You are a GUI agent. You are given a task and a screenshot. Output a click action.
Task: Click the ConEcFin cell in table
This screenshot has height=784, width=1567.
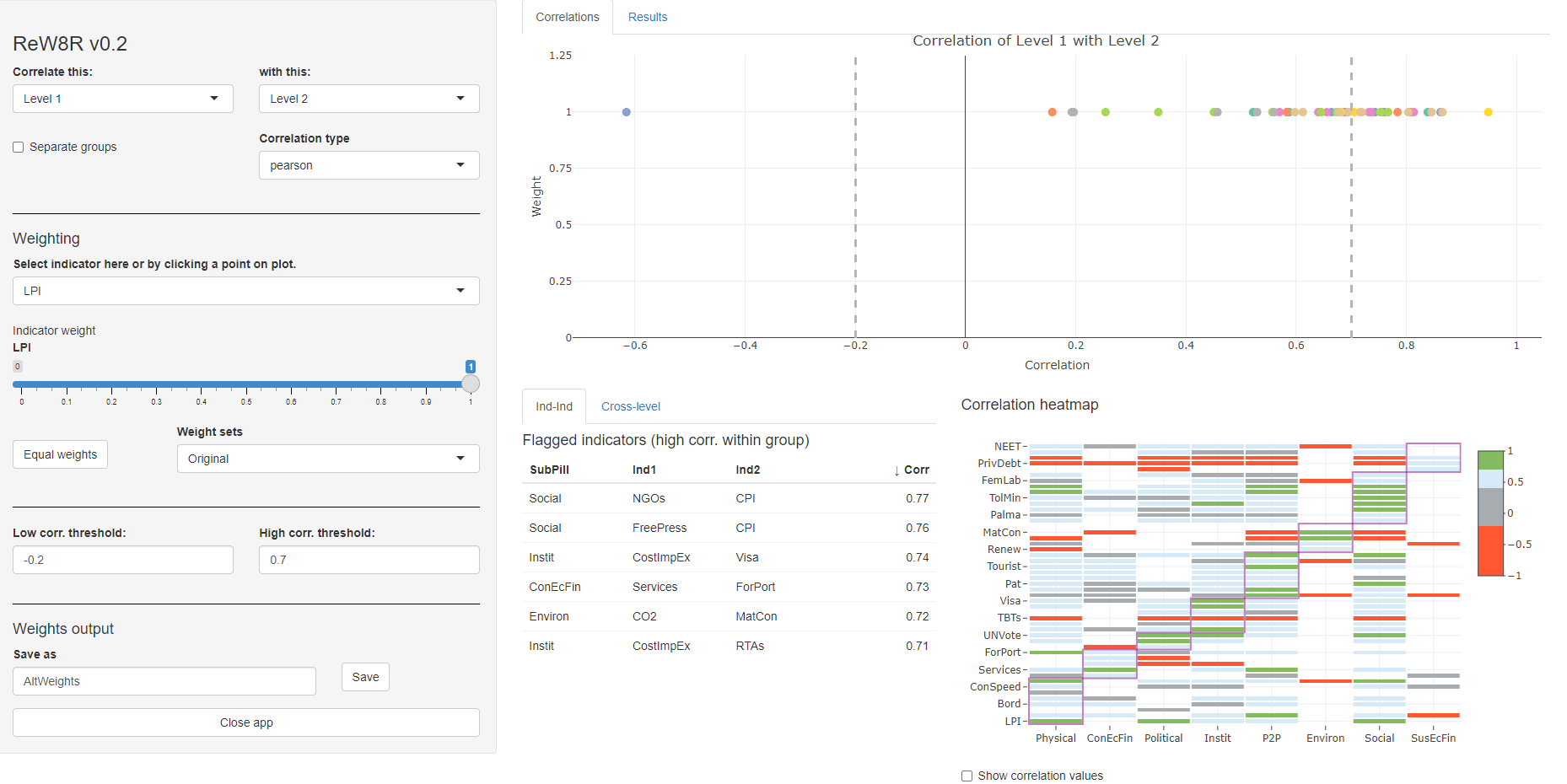pos(554,587)
